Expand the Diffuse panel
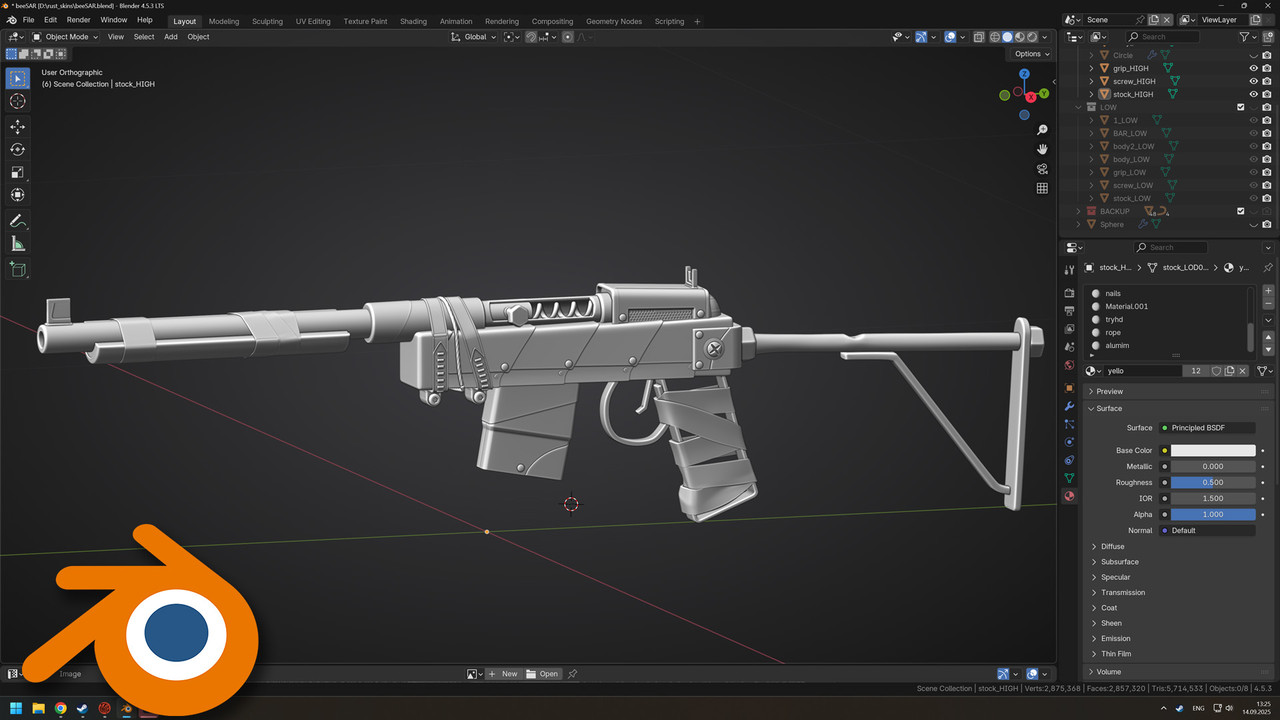The width and height of the screenshot is (1280, 720). coord(1112,546)
